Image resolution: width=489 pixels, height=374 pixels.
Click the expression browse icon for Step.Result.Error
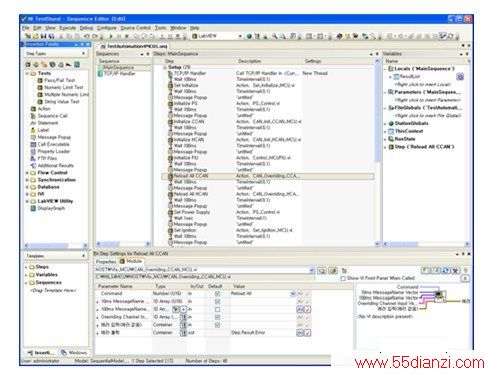[x=300, y=333]
